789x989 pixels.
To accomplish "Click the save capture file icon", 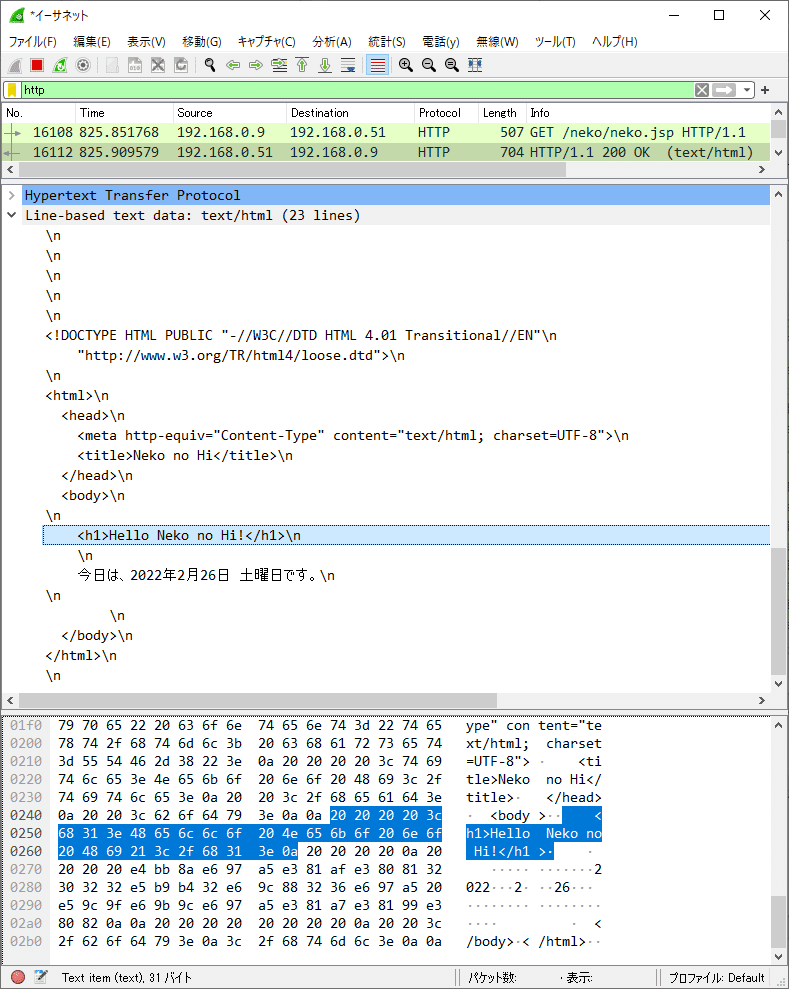I will pos(134,65).
